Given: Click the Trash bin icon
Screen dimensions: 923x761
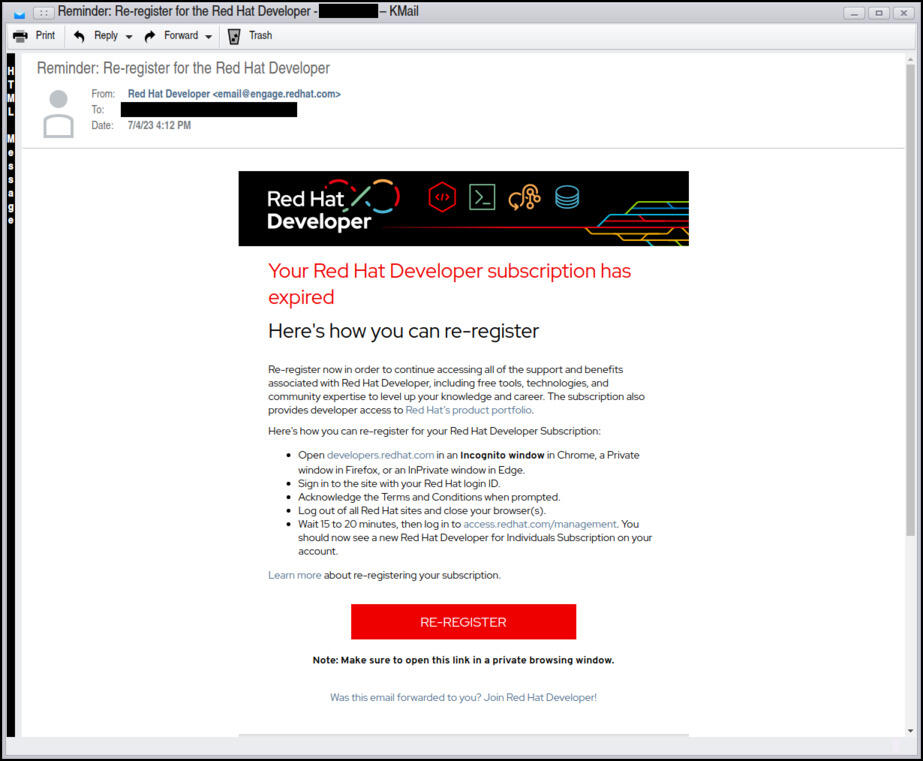Looking at the screenshot, I should pyautogui.click(x=234, y=36).
